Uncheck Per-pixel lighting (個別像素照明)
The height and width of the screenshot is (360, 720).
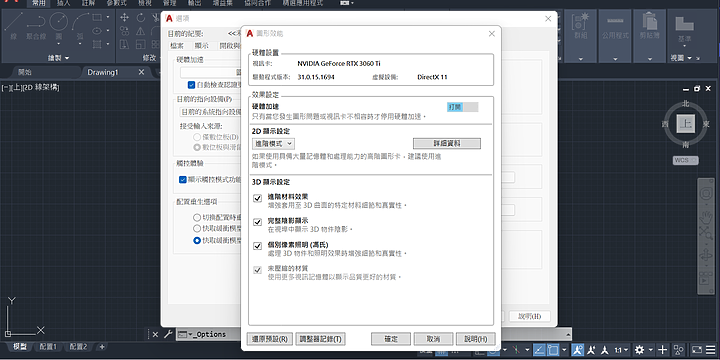[x=258, y=246]
